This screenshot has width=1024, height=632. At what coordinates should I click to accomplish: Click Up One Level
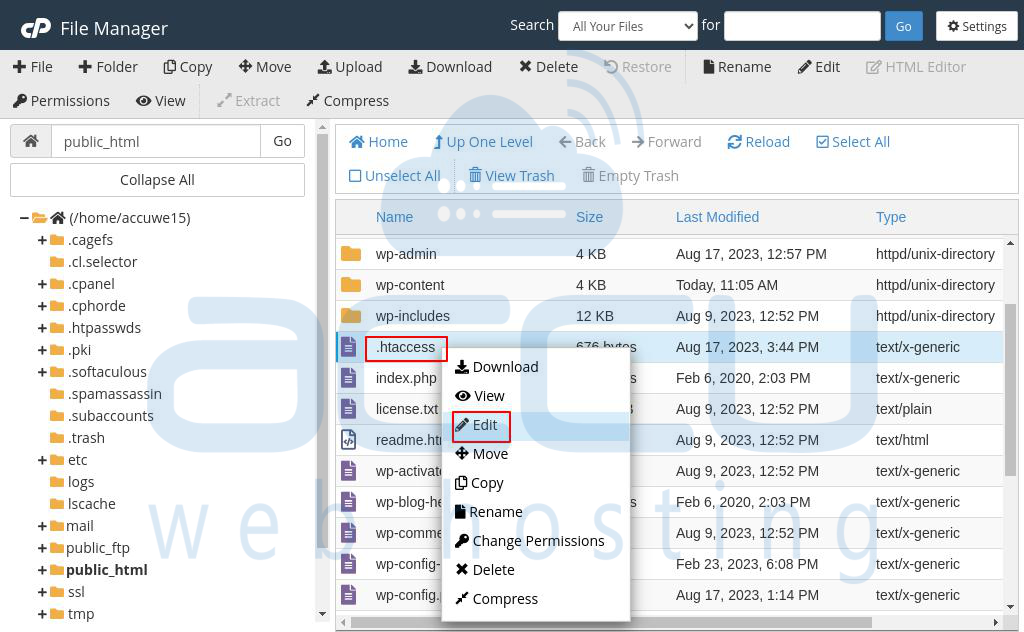[x=483, y=142]
